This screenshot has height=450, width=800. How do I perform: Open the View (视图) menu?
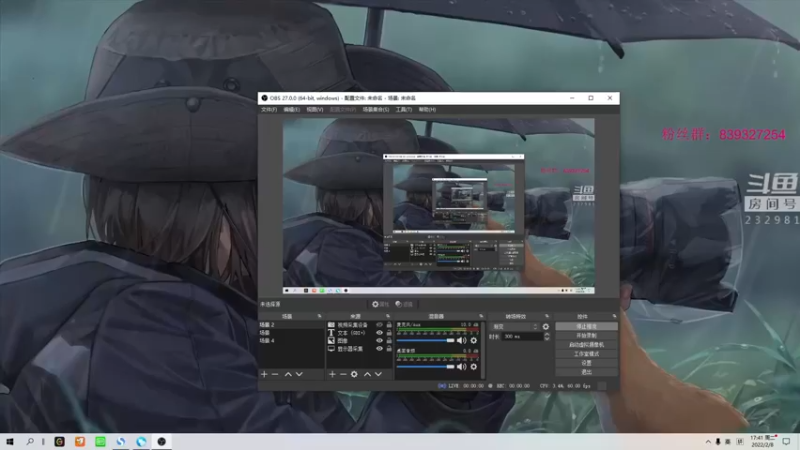[315, 110]
